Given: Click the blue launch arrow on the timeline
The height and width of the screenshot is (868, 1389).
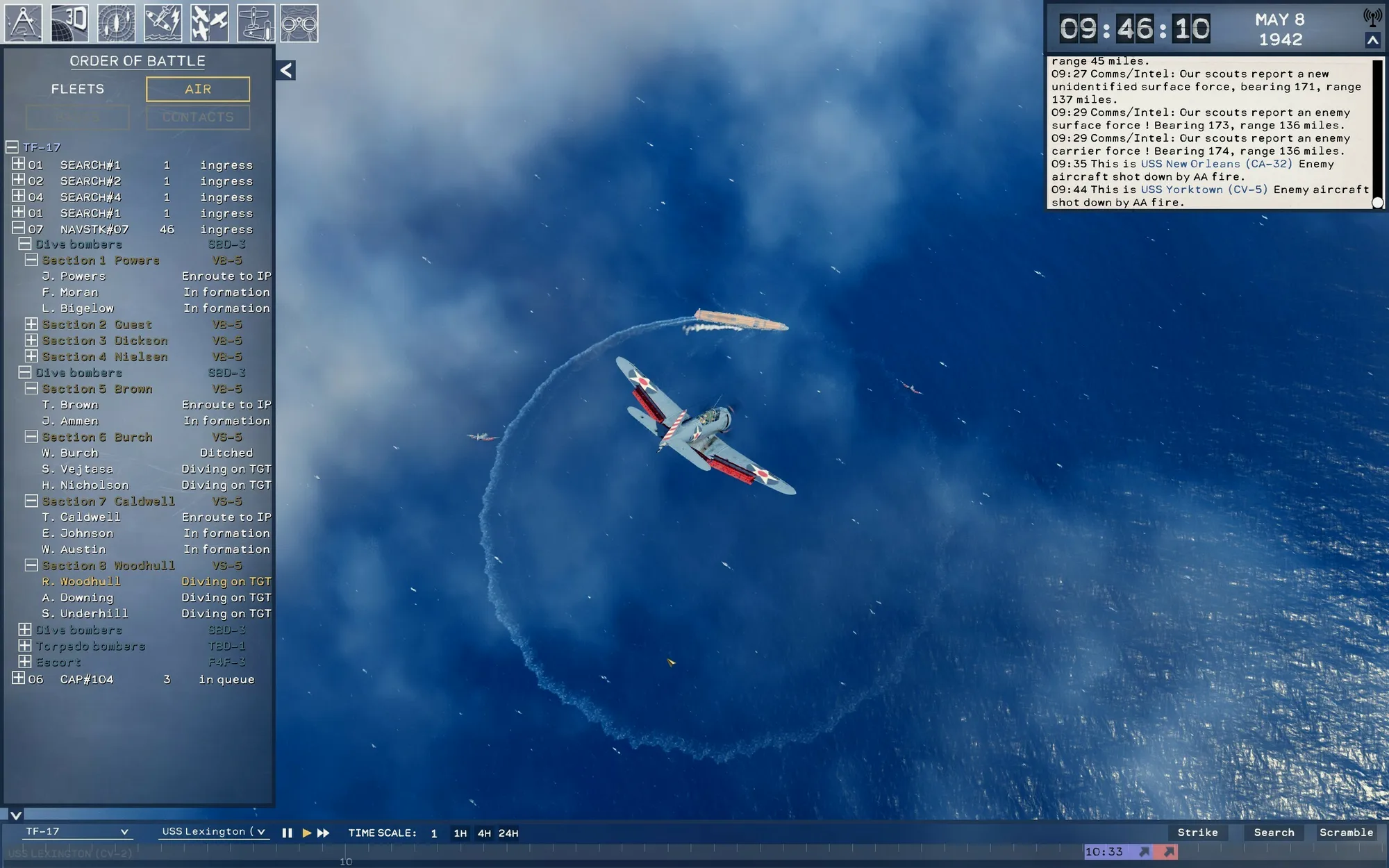Looking at the screenshot, I should coord(1145,851).
